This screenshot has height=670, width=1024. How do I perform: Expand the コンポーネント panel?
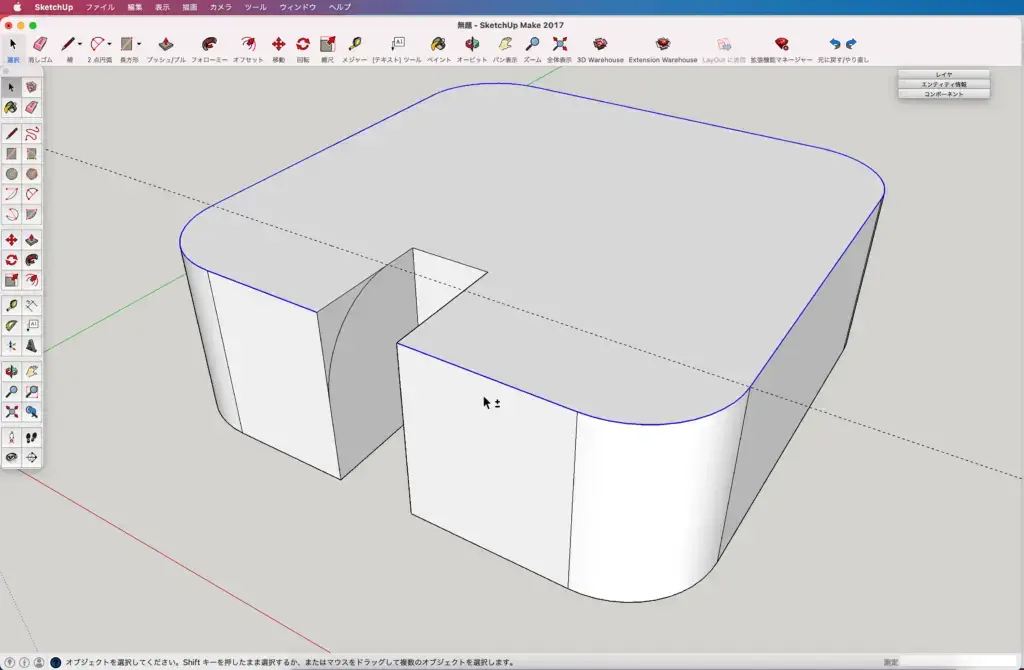tap(944, 94)
